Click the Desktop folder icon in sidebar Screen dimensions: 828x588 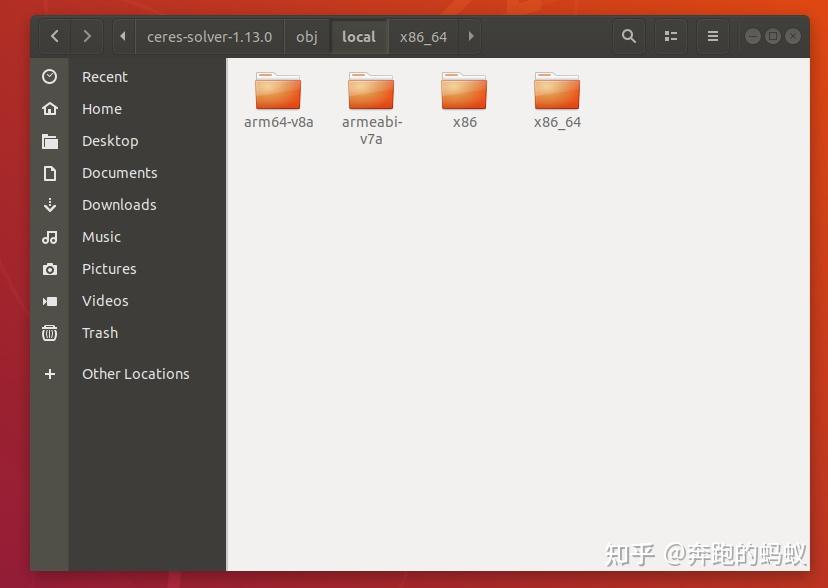[x=50, y=141]
